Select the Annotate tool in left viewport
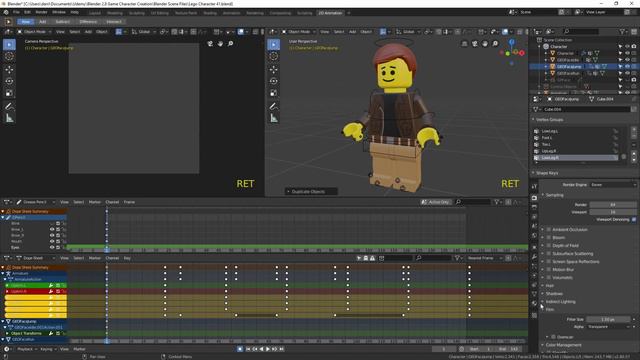Screen dimensions: 640x360 pos(9,107)
